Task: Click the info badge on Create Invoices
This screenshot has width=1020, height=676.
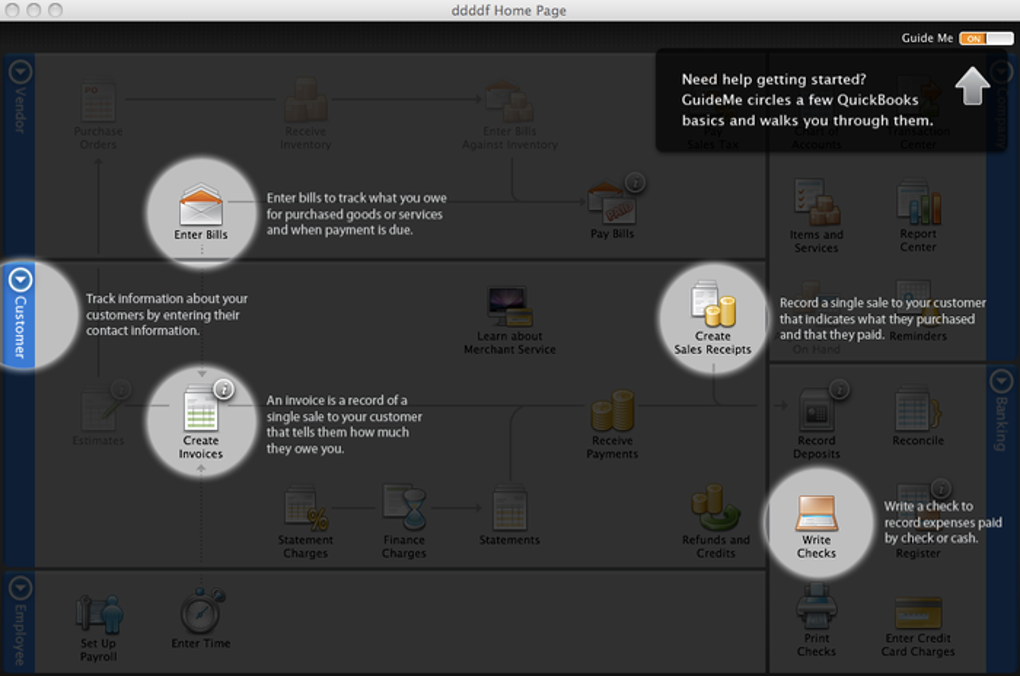Action: [x=224, y=390]
